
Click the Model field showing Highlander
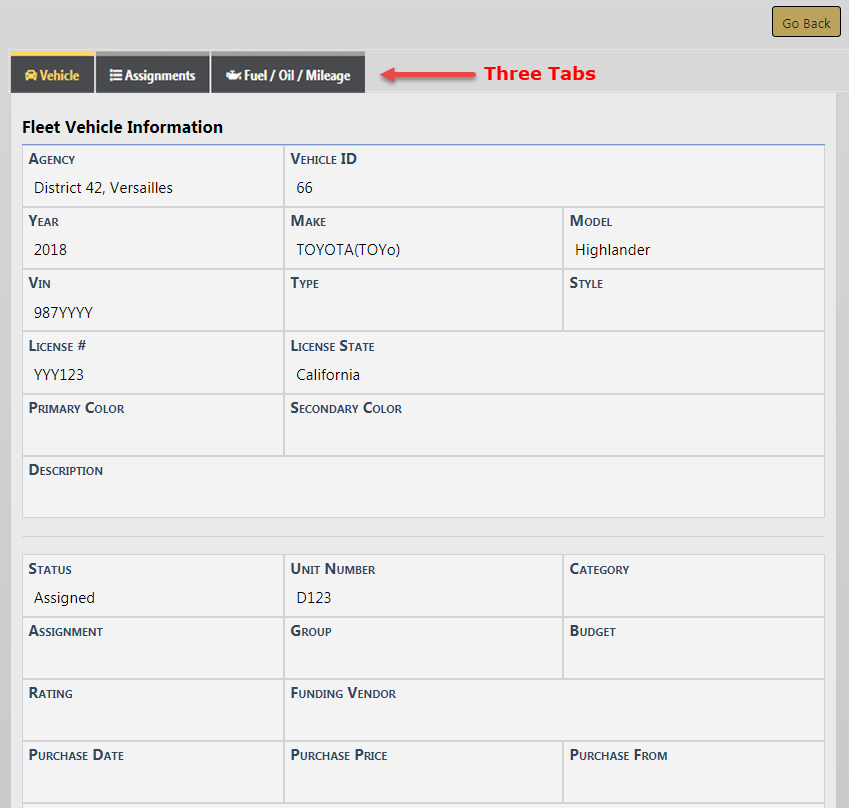click(612, 250)
